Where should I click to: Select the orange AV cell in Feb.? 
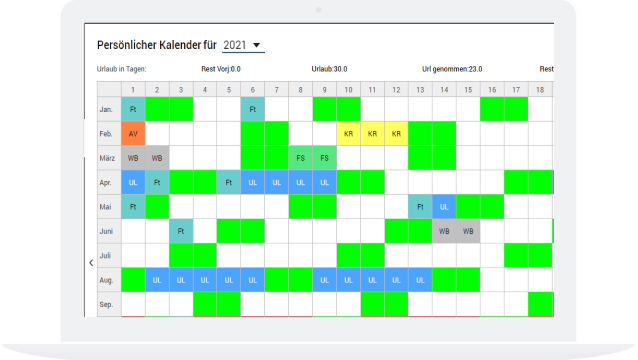click(133, 134)
